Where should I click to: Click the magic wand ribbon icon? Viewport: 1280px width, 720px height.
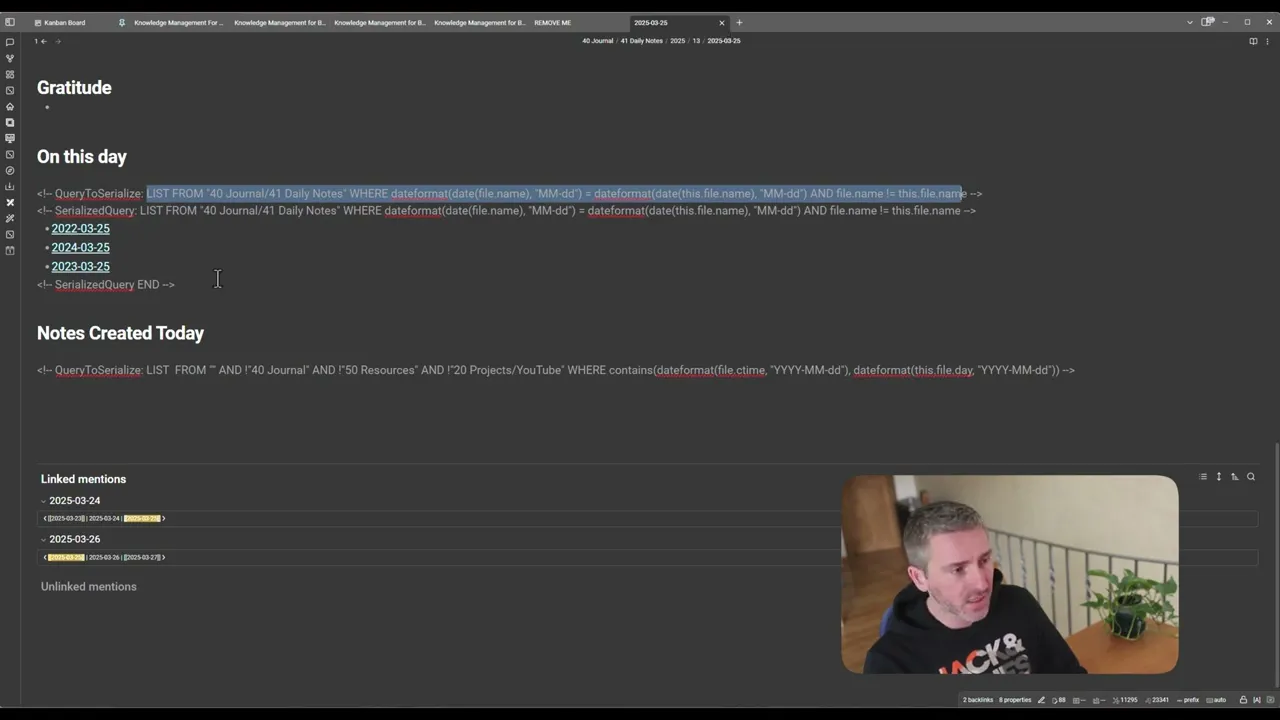click(x=10, y=218)
